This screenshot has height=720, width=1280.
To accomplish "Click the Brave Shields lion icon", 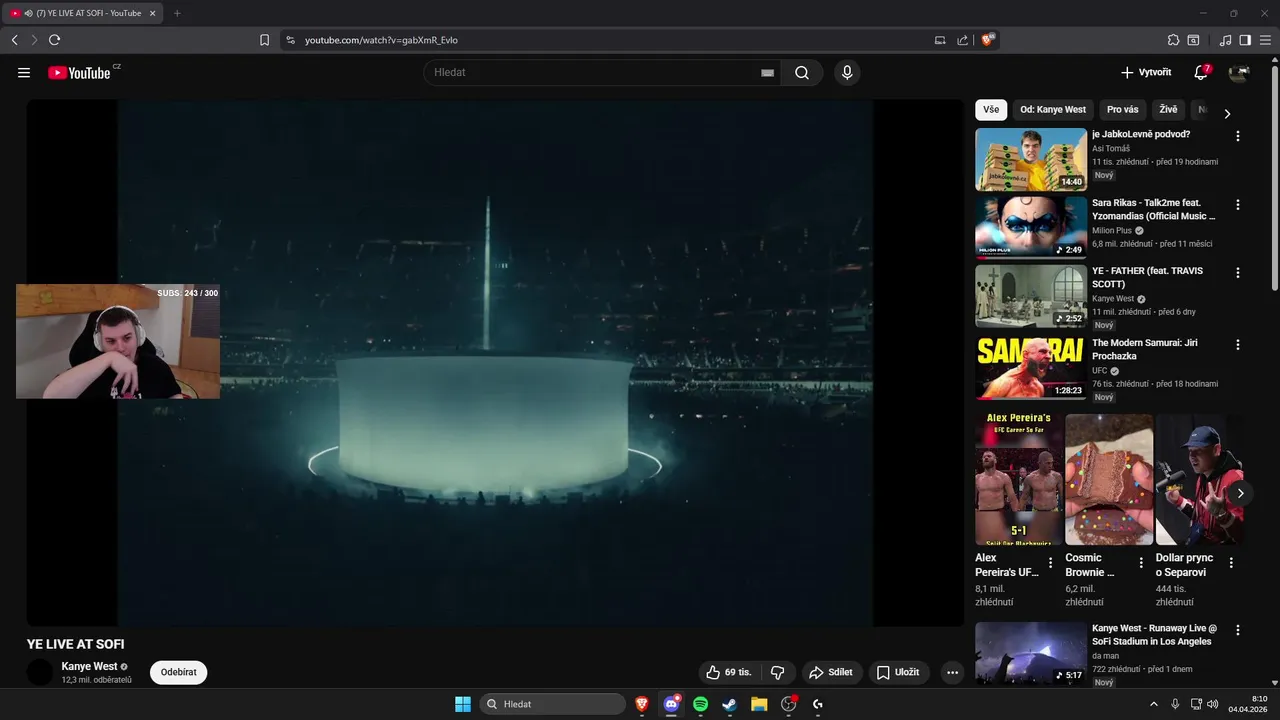I will tap(987, 40).
